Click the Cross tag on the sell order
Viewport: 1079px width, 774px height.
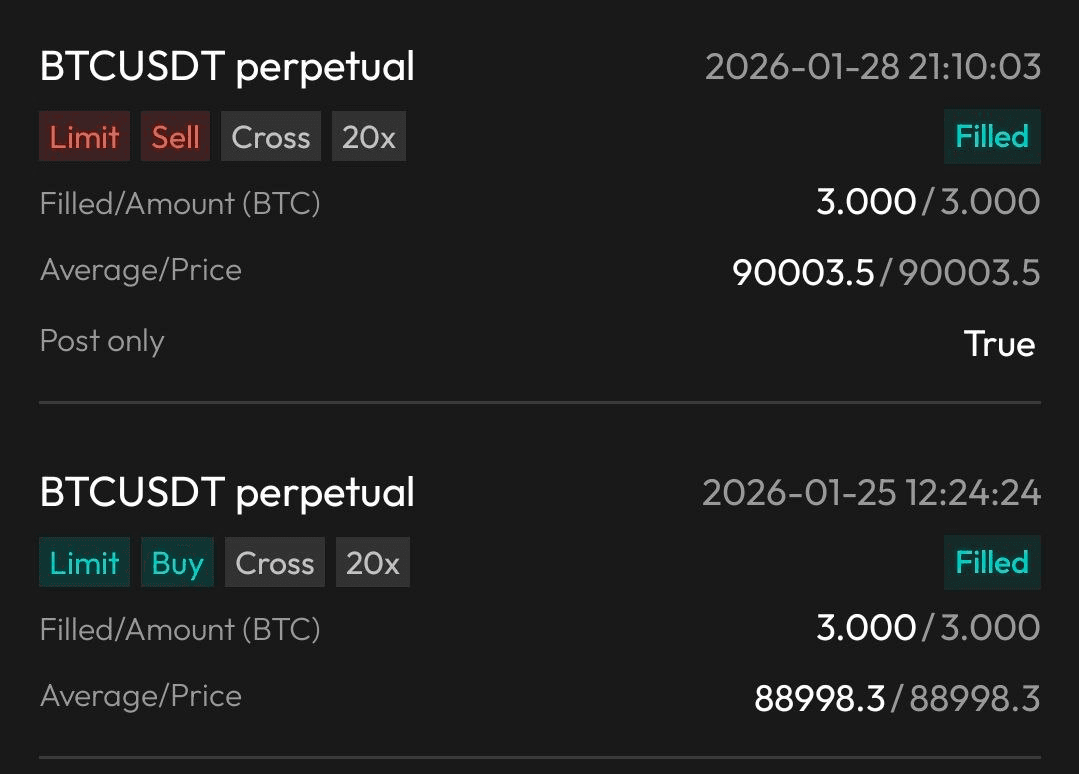click(271, 137)
